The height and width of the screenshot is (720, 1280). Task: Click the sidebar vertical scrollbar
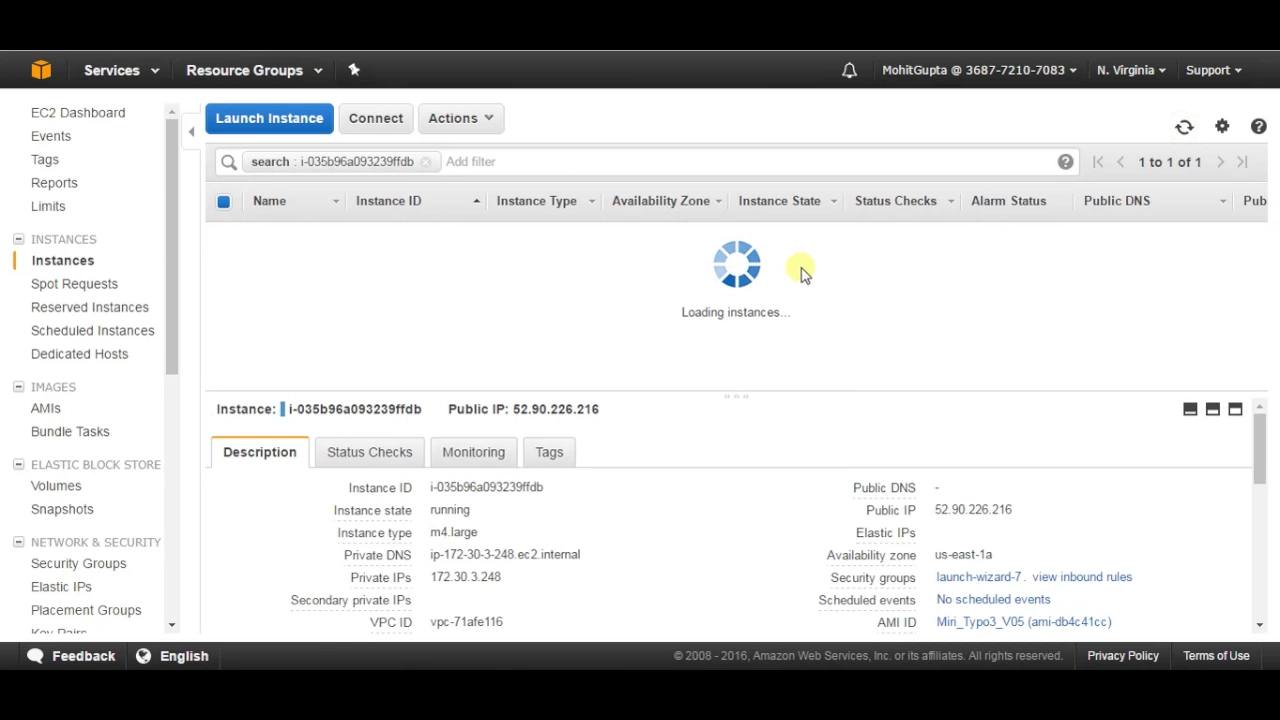coord(172,245)
